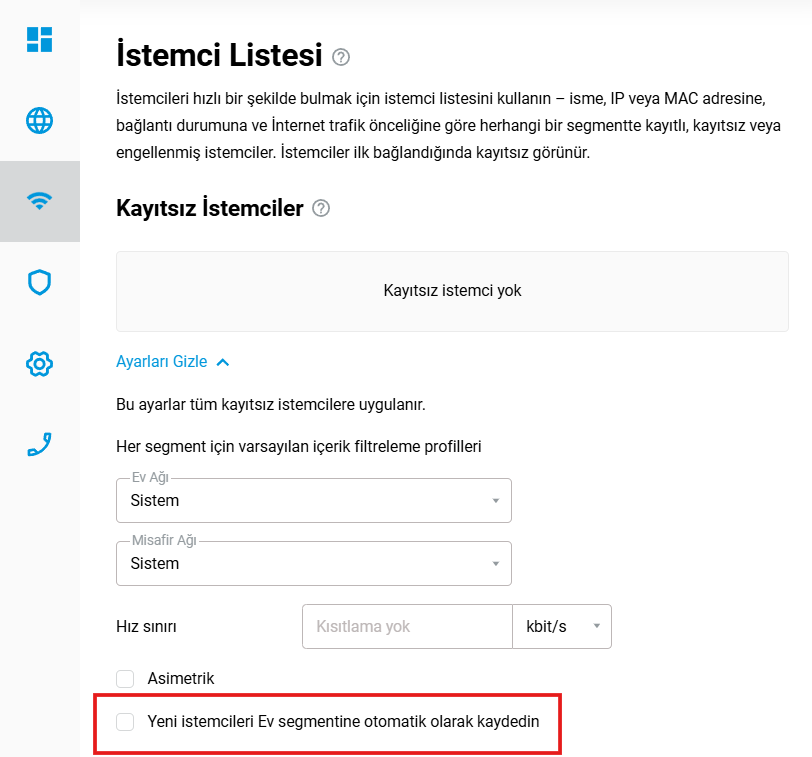Viewport: 812px width, 757px height.
Task: Show help for İstemci Listesi heading
Action: [x=342, y=57]
